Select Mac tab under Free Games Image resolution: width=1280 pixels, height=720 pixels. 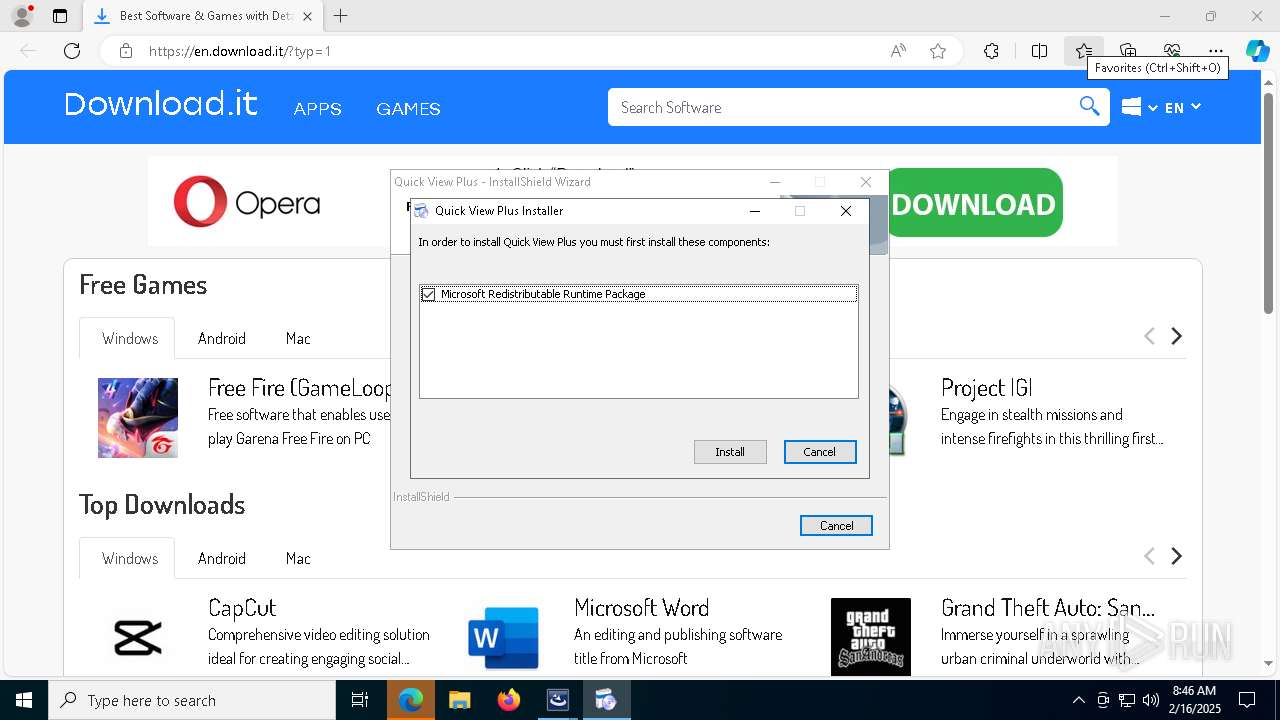298,338
